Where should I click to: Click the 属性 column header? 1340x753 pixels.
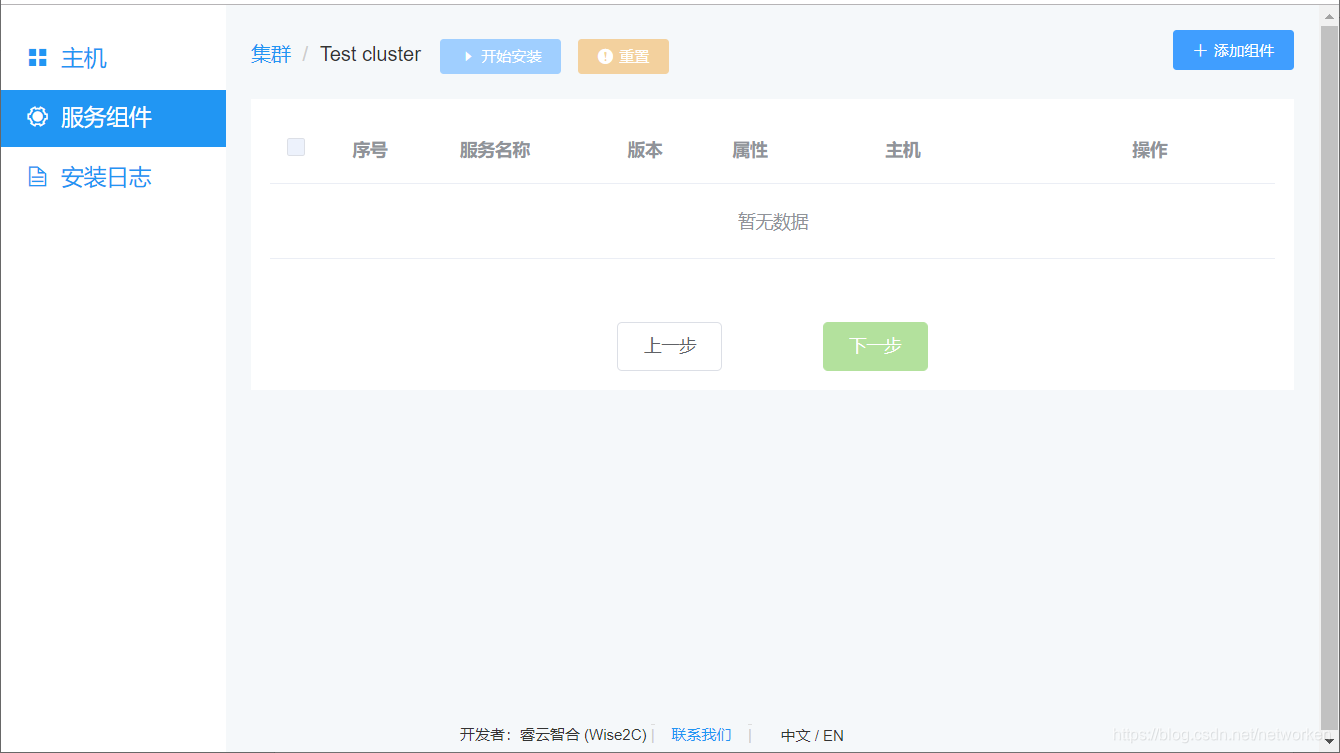click(x=750, y=150)
